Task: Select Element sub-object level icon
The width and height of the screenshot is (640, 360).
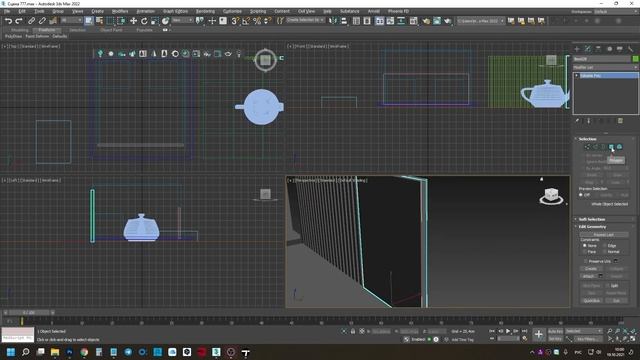Action: point(620,147)
